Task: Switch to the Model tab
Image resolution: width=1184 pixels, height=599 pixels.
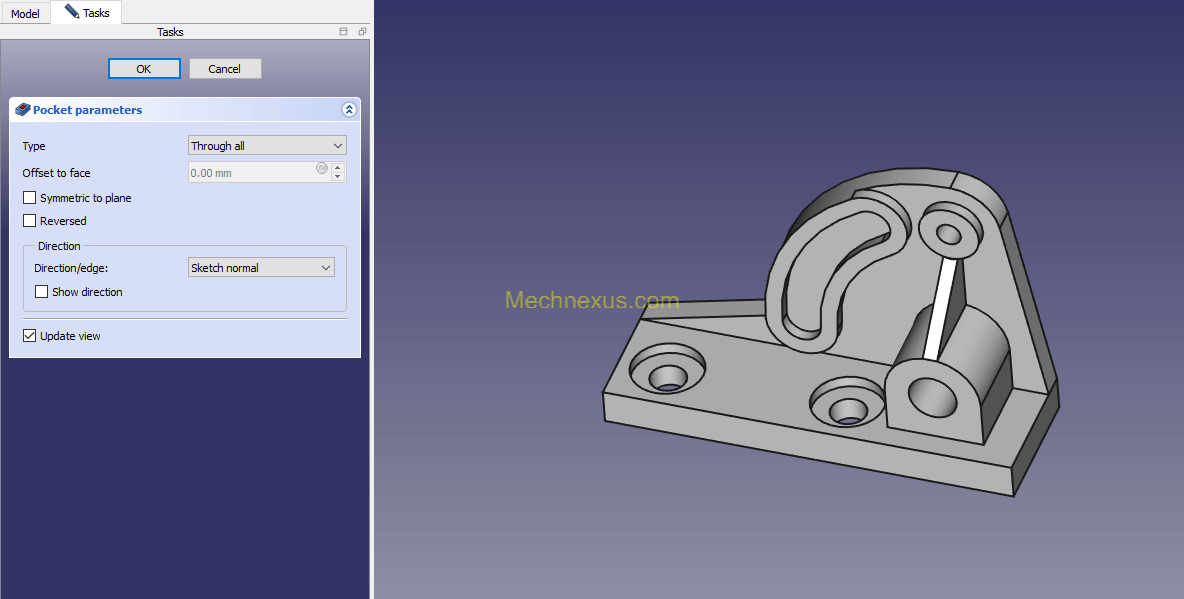Action: [25, 14]
